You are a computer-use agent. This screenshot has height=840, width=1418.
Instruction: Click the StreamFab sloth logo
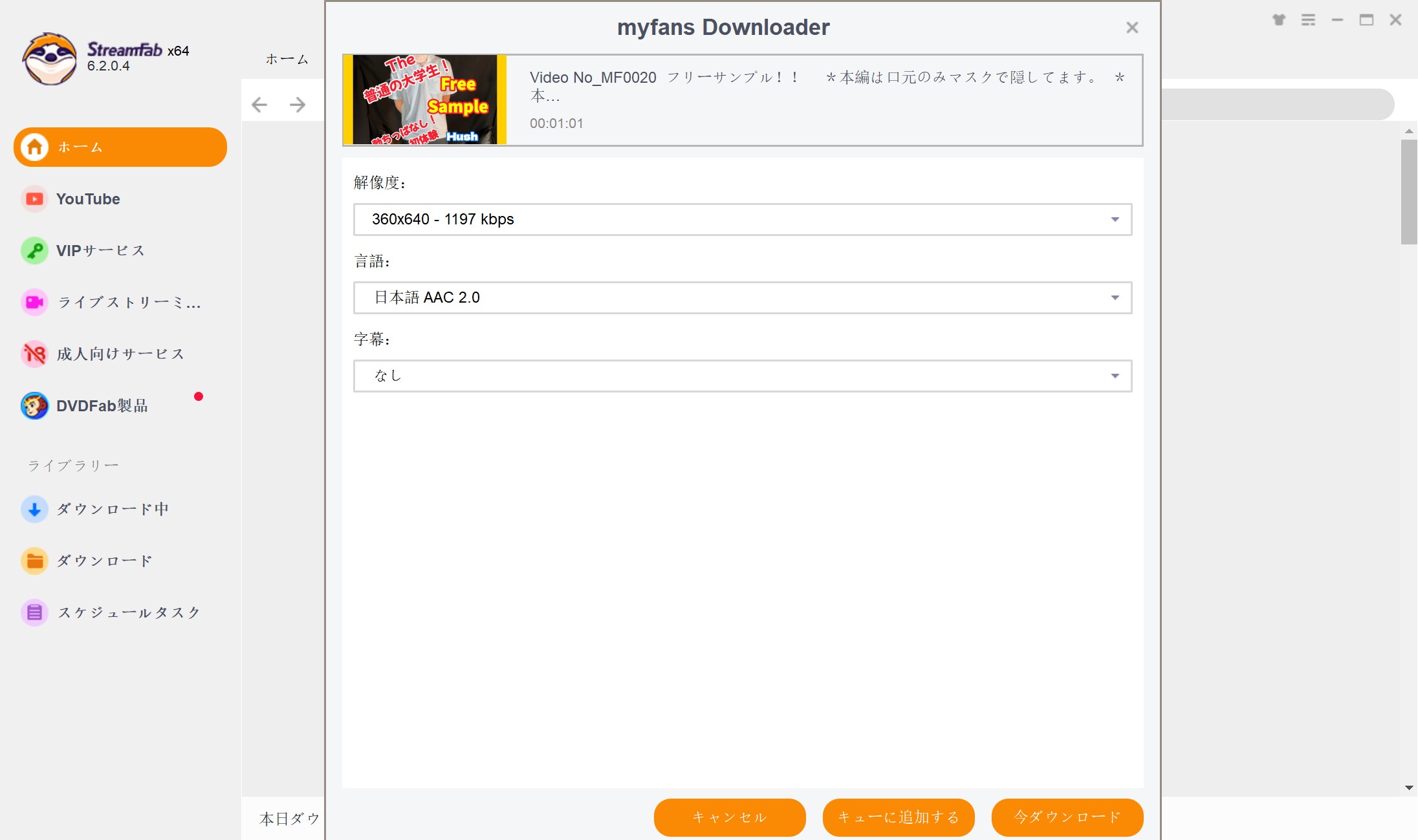click(50, 58)
